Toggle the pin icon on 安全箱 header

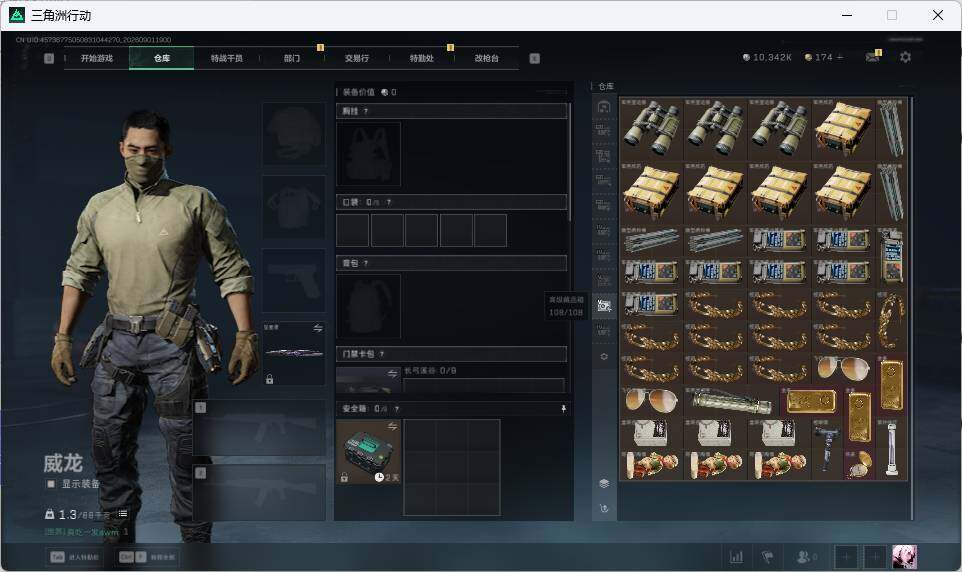pos(563,409)
